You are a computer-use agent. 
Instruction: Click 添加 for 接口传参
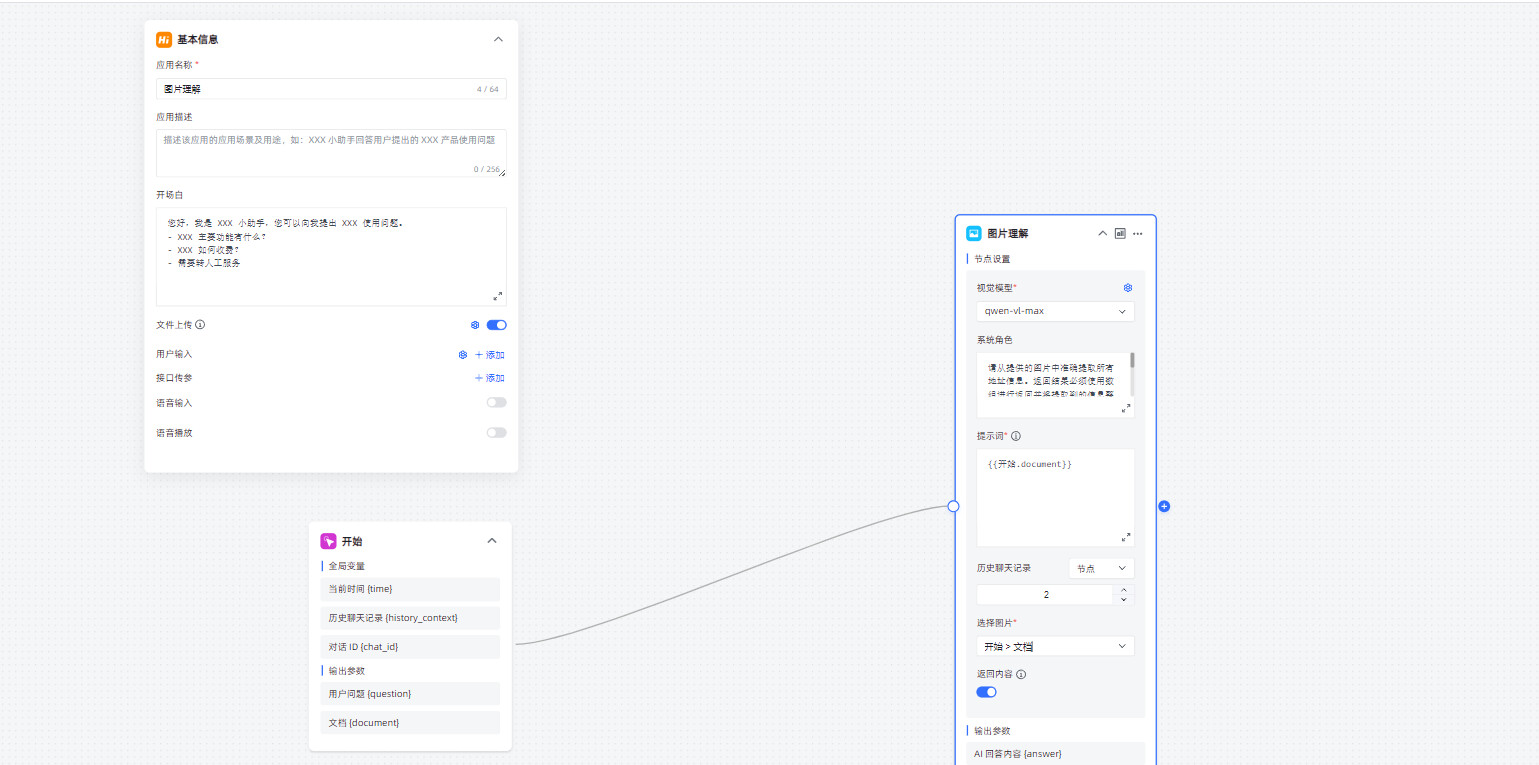coord(489,378)
